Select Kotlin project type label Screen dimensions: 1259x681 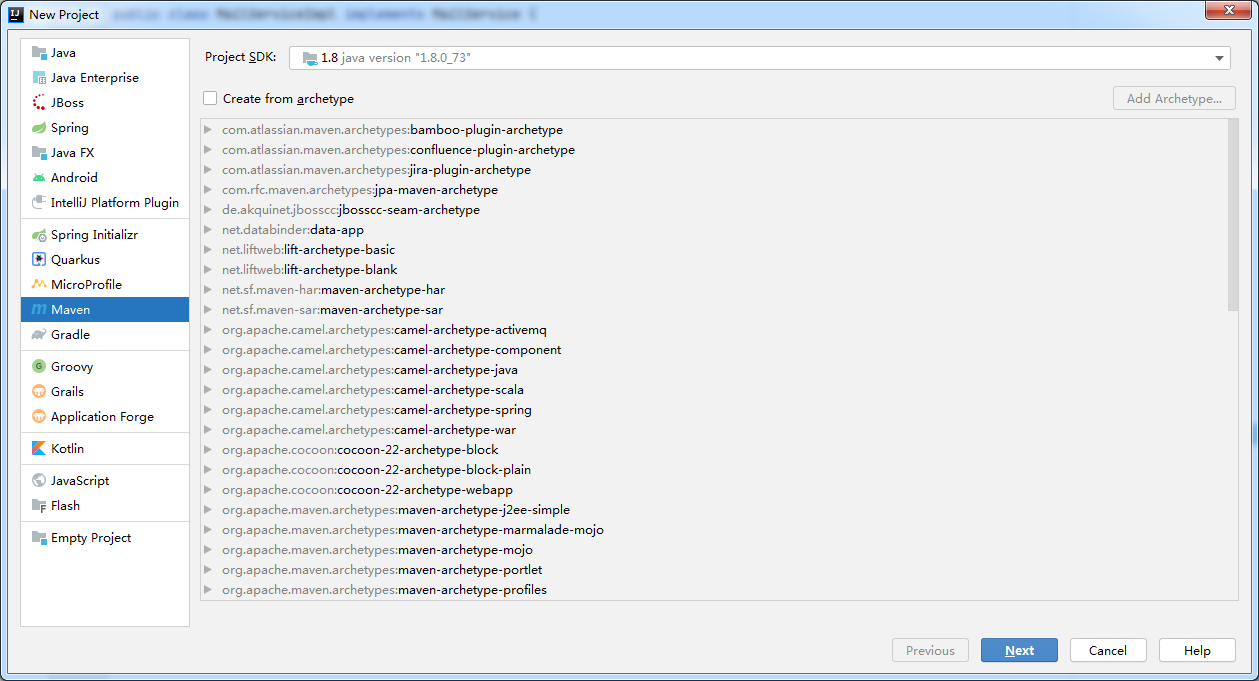67,449
